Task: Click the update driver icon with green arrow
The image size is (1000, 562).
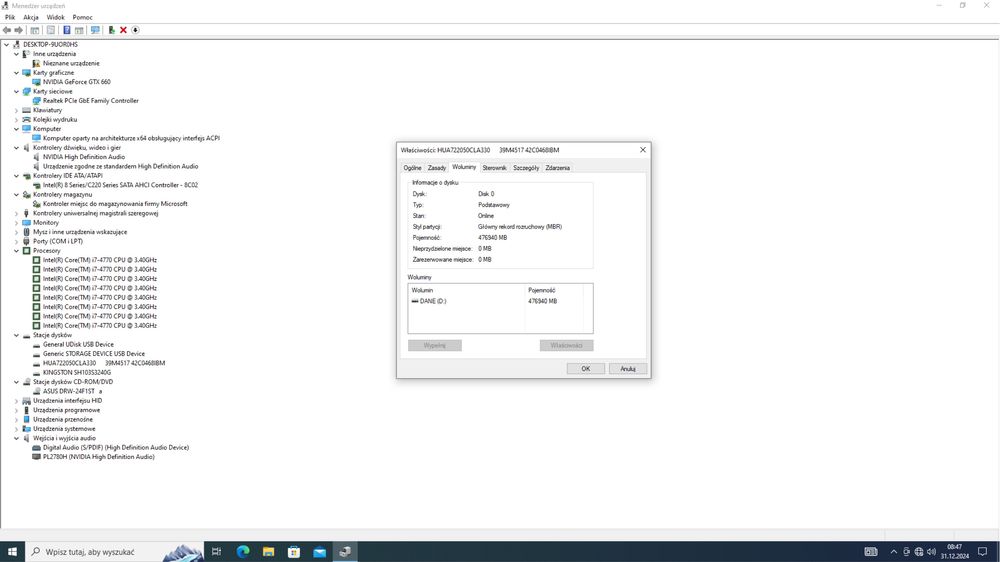Action: tap(111, 30)
